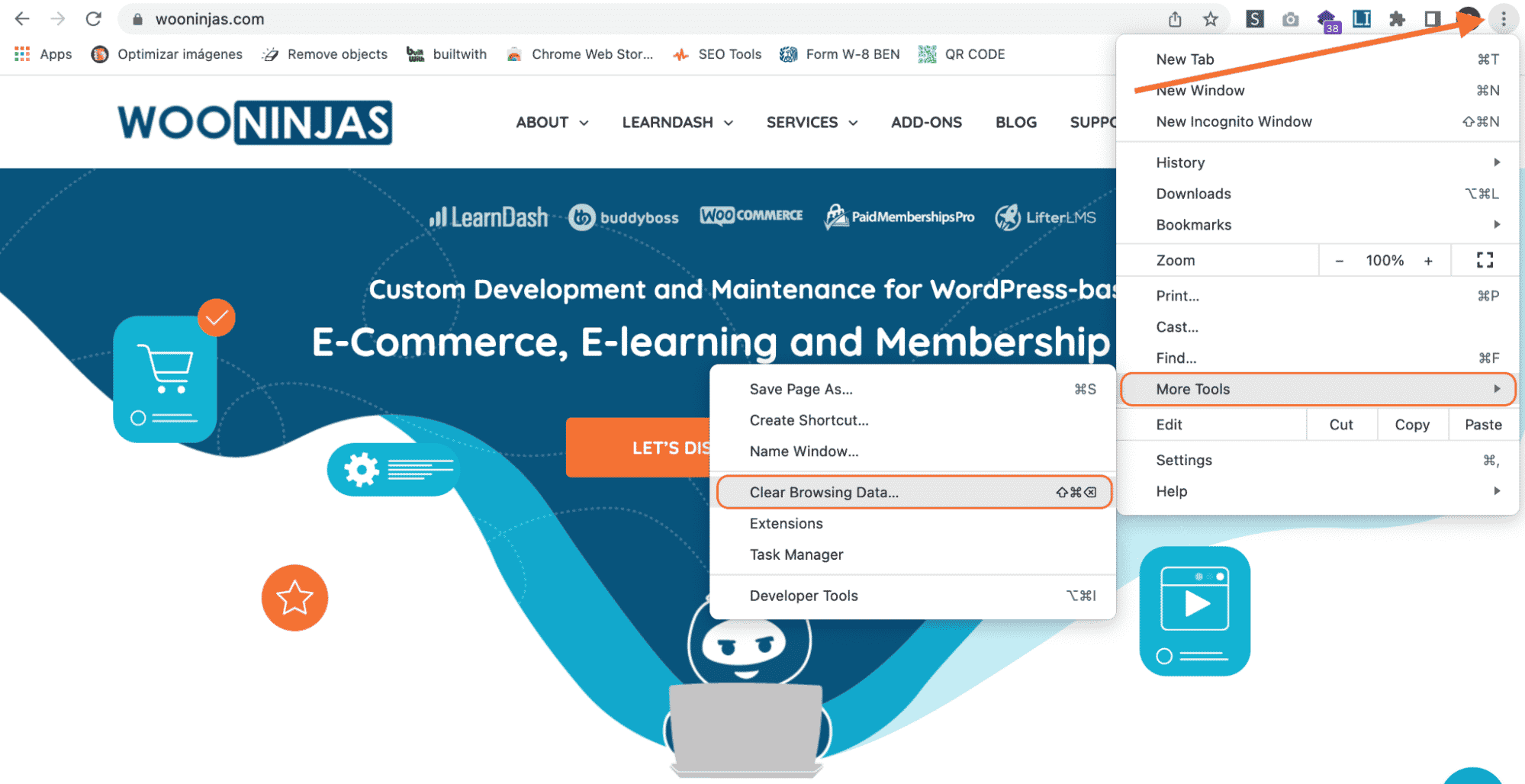Click Paste in the Edit row

(1483, 425)
